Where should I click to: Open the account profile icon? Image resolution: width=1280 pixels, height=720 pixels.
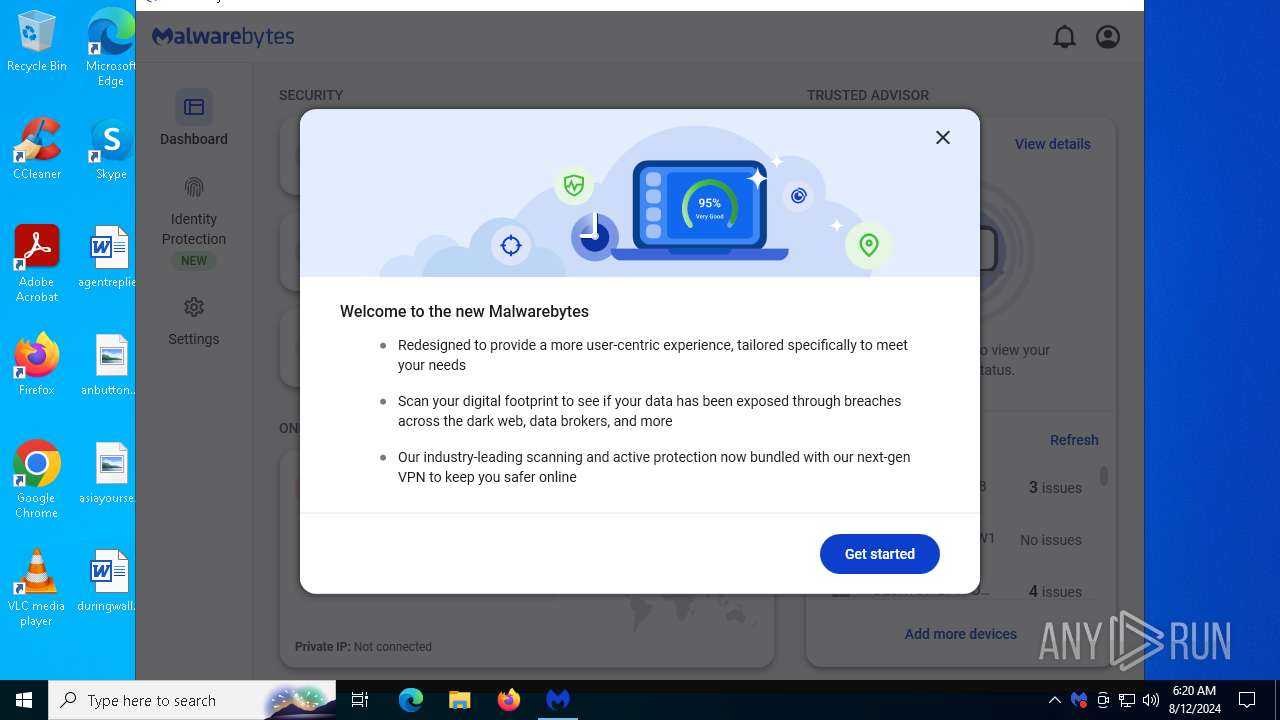(1108, 37)
